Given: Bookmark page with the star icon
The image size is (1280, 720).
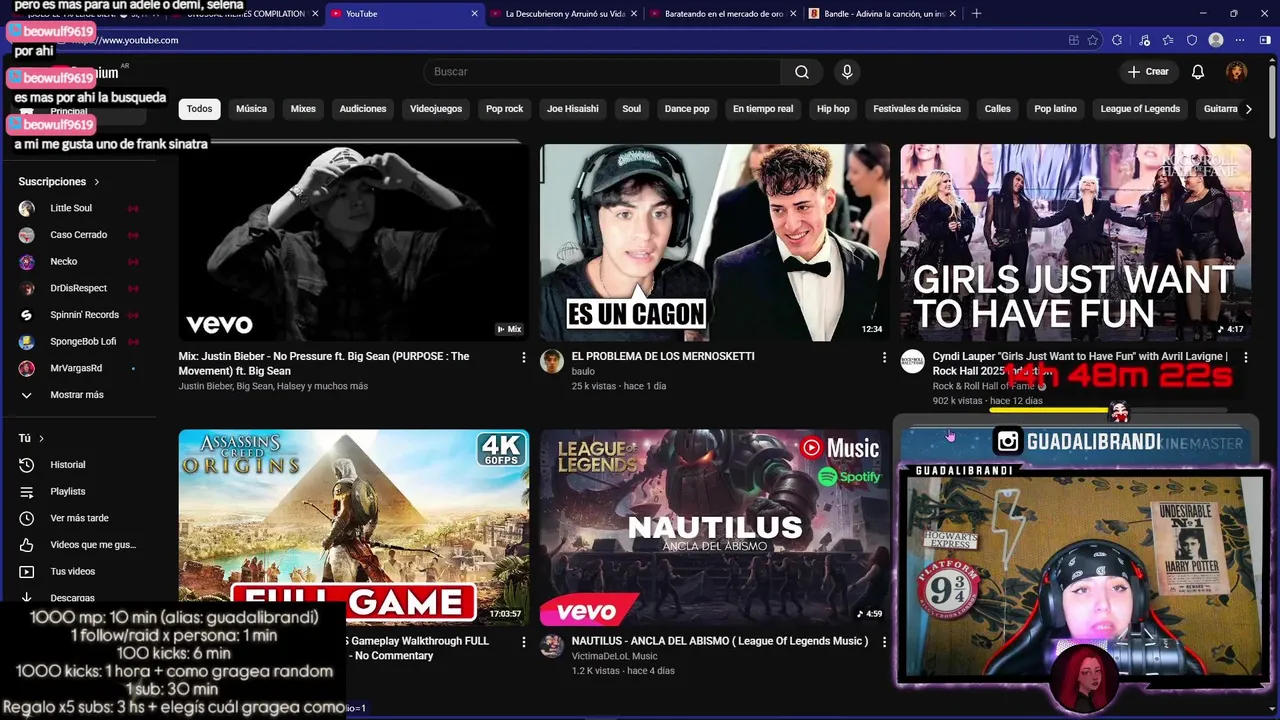Looking at the screenshot, I should click(1093, 40).
